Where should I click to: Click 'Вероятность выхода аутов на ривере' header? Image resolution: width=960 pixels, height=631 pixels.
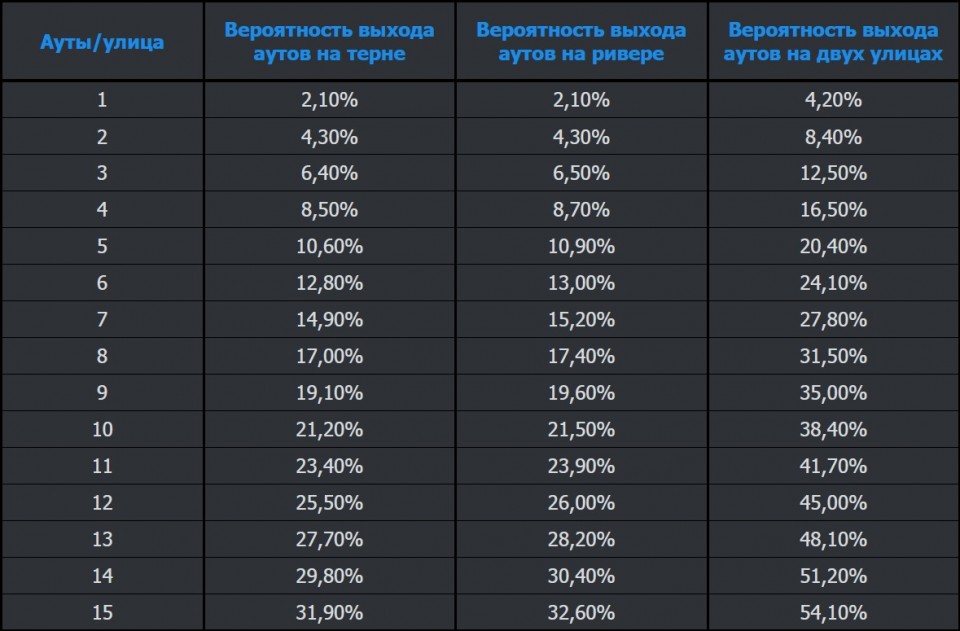tap(581, 42)
